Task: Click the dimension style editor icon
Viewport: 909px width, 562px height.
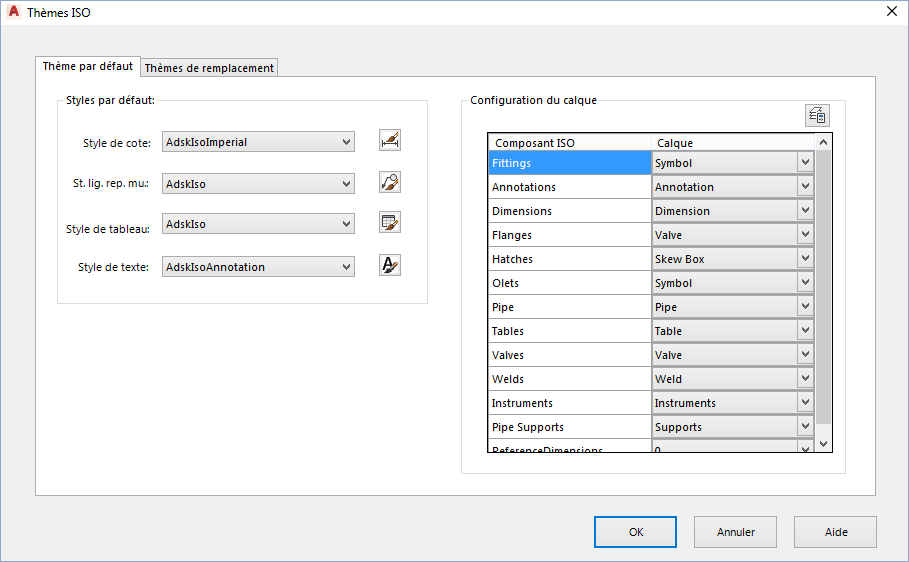Action: [390, 141]
